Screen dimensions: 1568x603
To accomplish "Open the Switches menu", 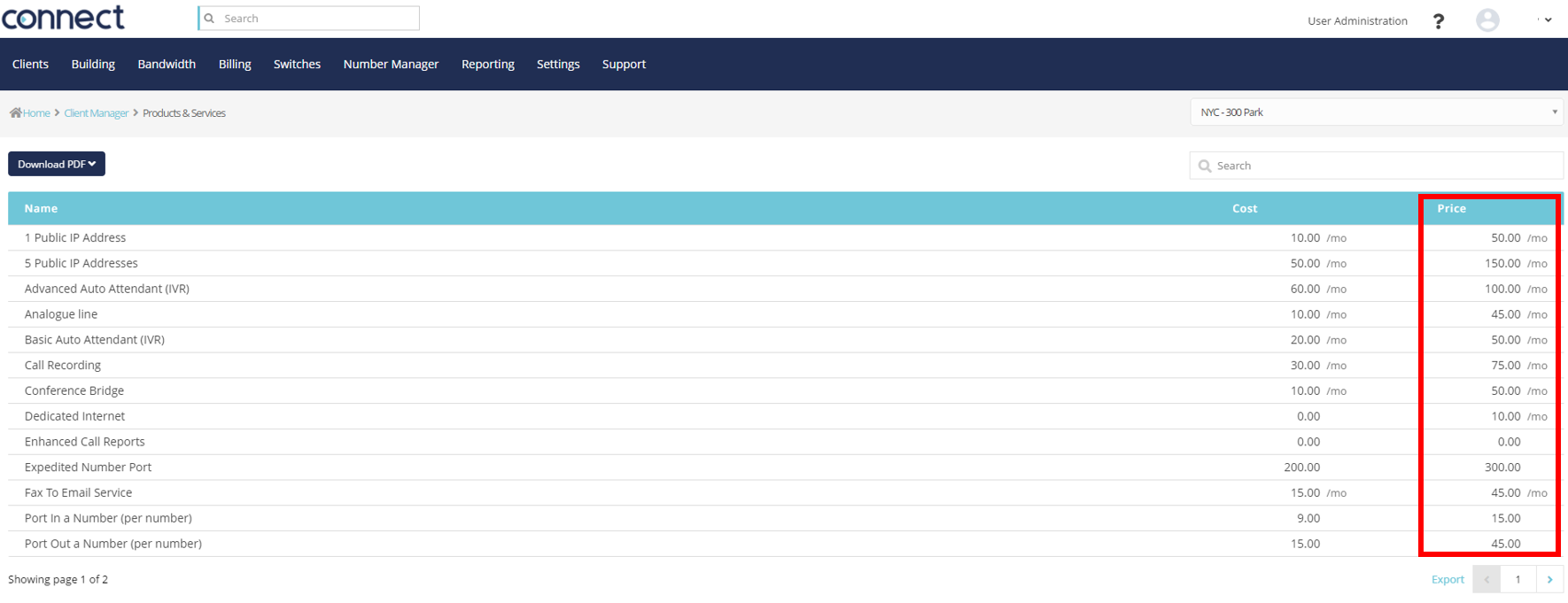I will click(297, 65).
